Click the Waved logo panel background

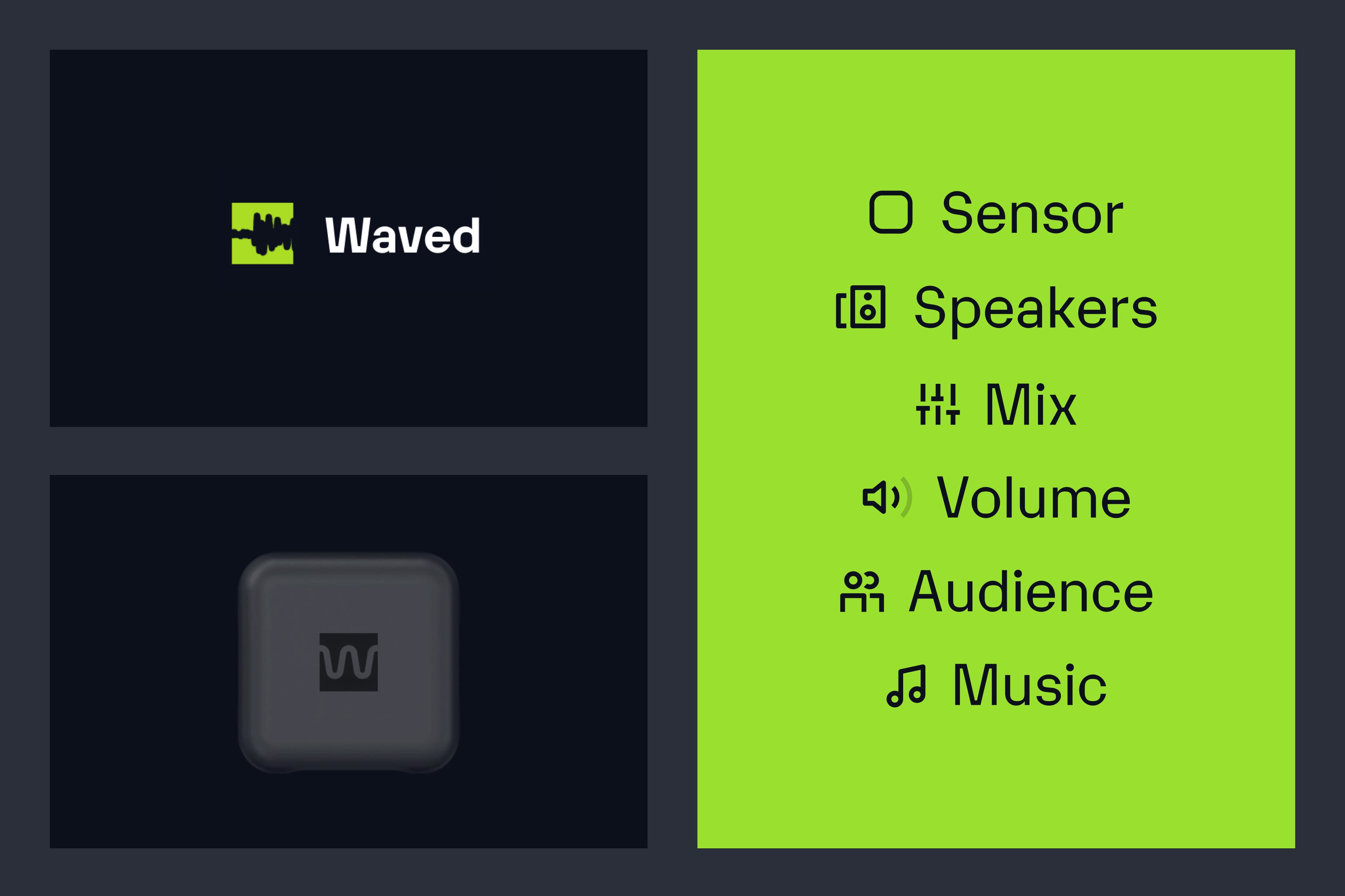click(x=348, y=343)
